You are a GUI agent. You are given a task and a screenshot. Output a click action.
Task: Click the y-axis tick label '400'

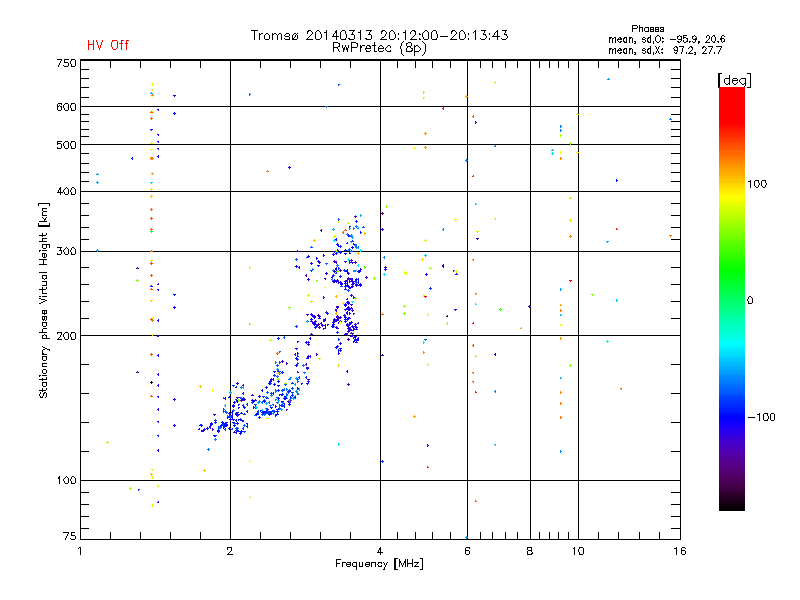[66, 191]
